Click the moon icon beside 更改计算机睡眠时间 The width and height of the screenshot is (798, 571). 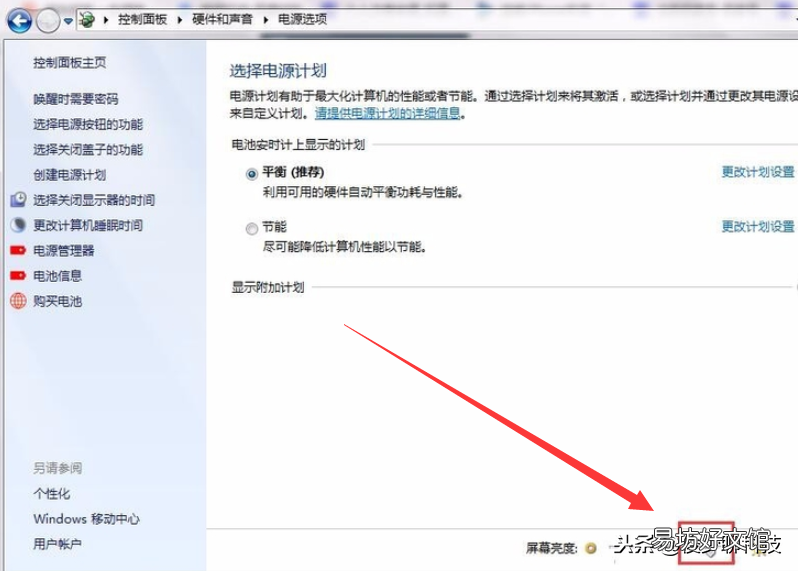coord(18,224)
